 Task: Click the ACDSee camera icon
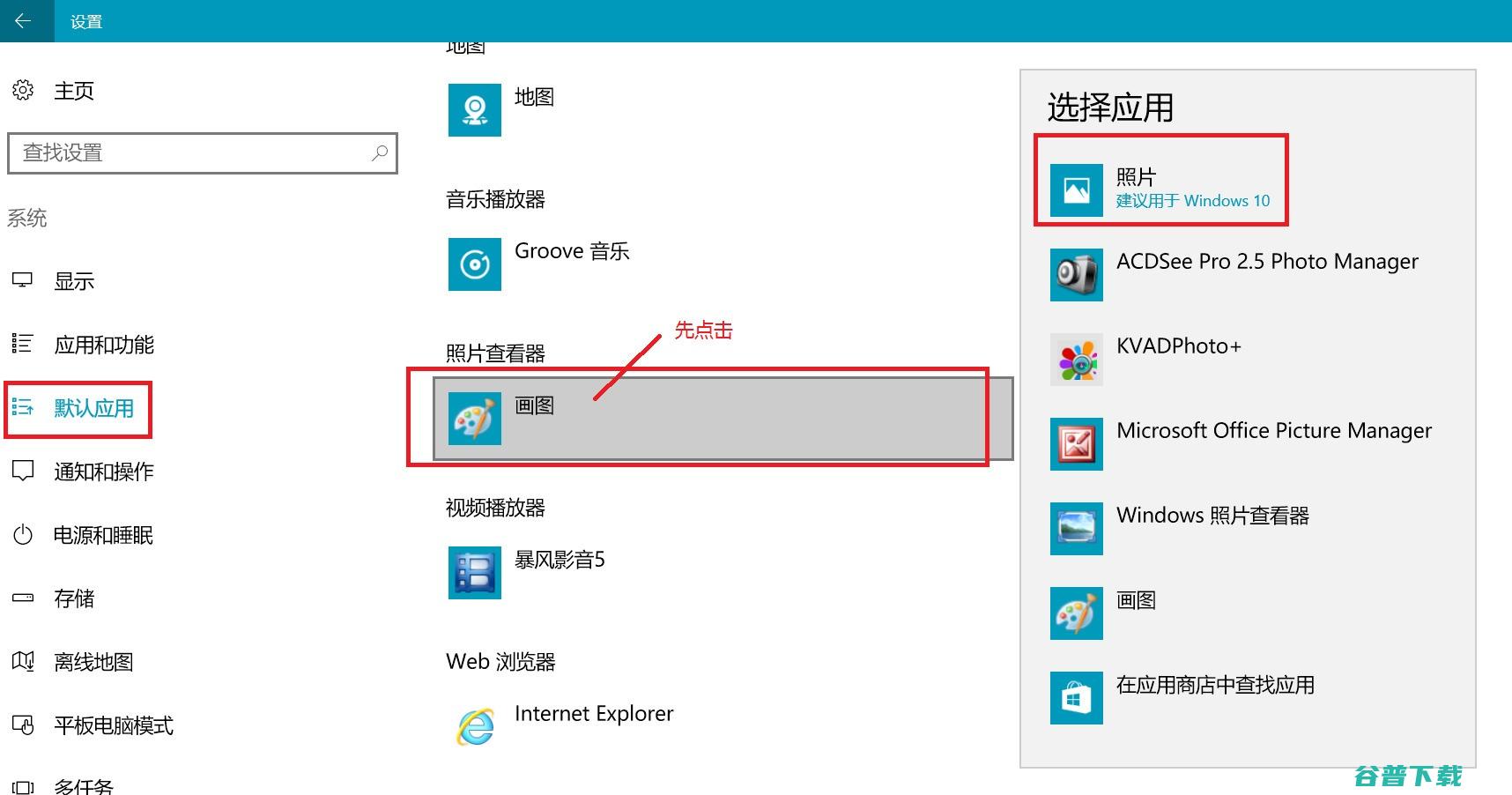coord(1077,275)
